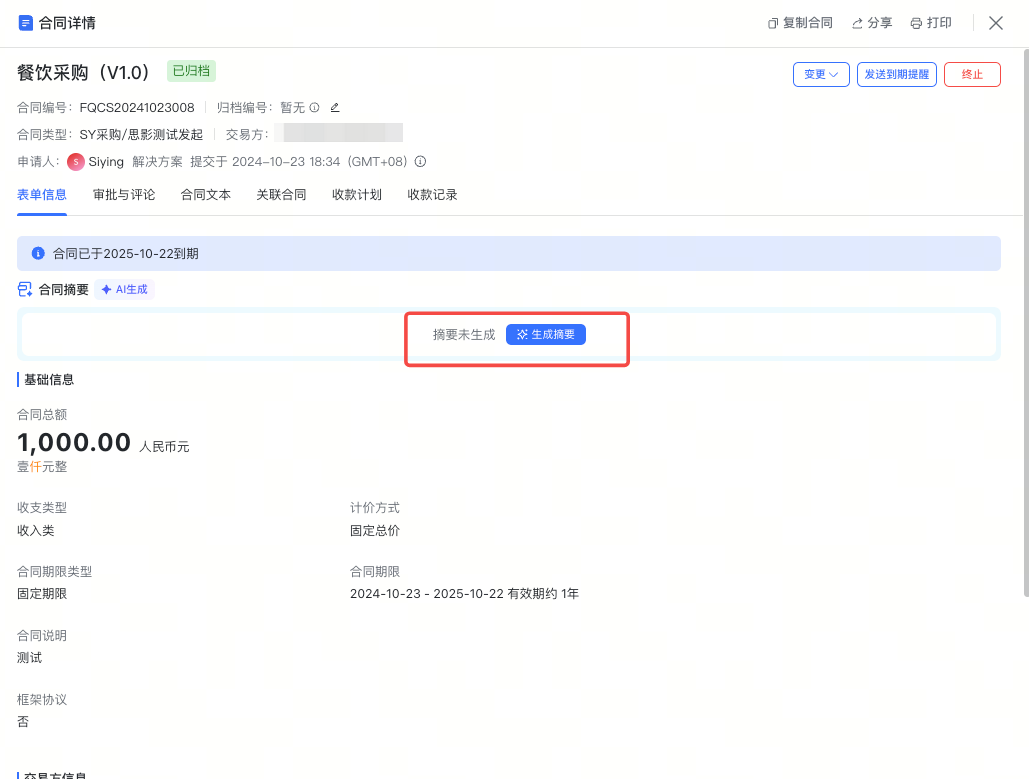Click the 固定总价 value
This screenshot has width=1029, height=779.
(x=375, y=530)
